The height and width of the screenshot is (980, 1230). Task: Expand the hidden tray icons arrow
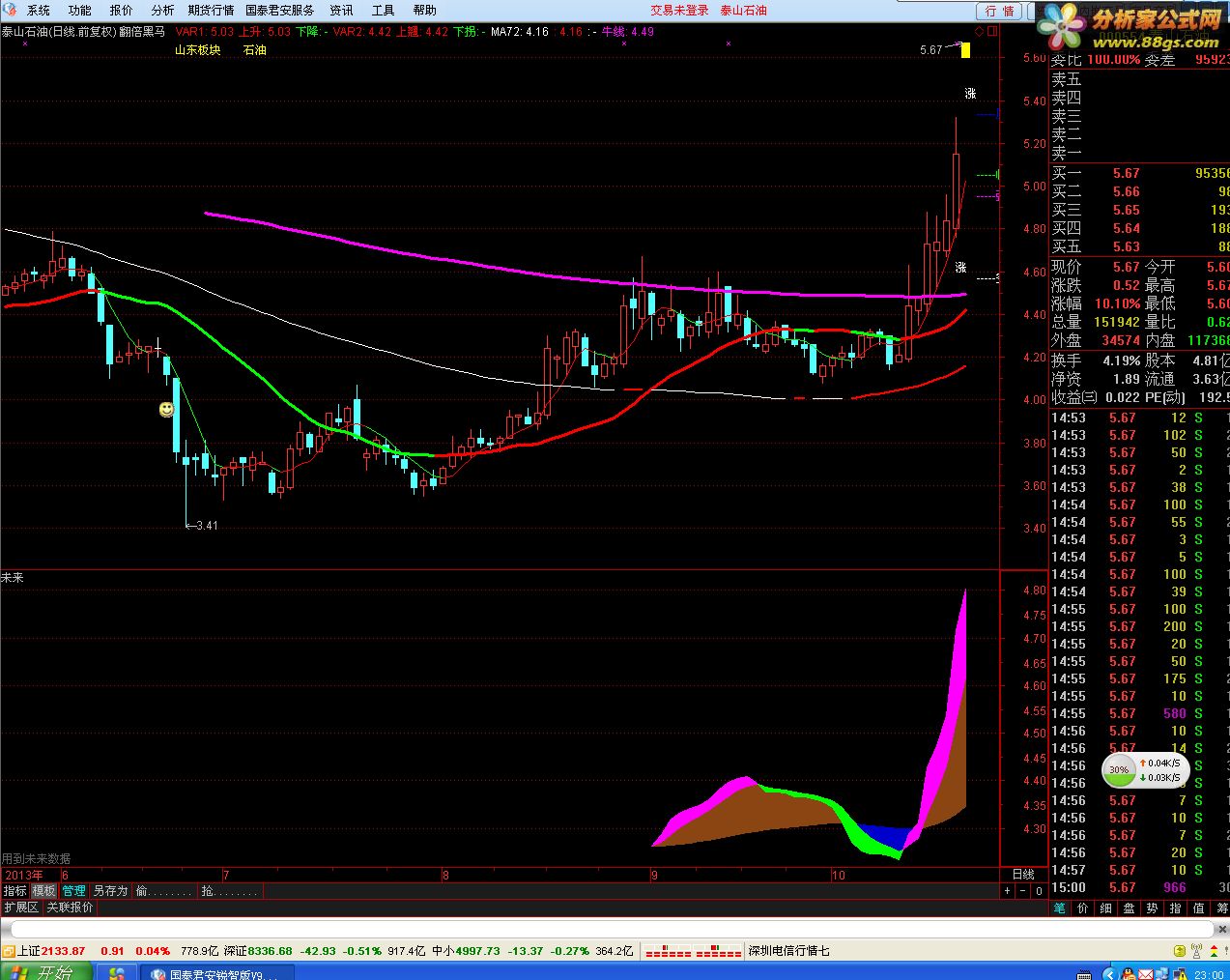click(x=1109, y=974)
